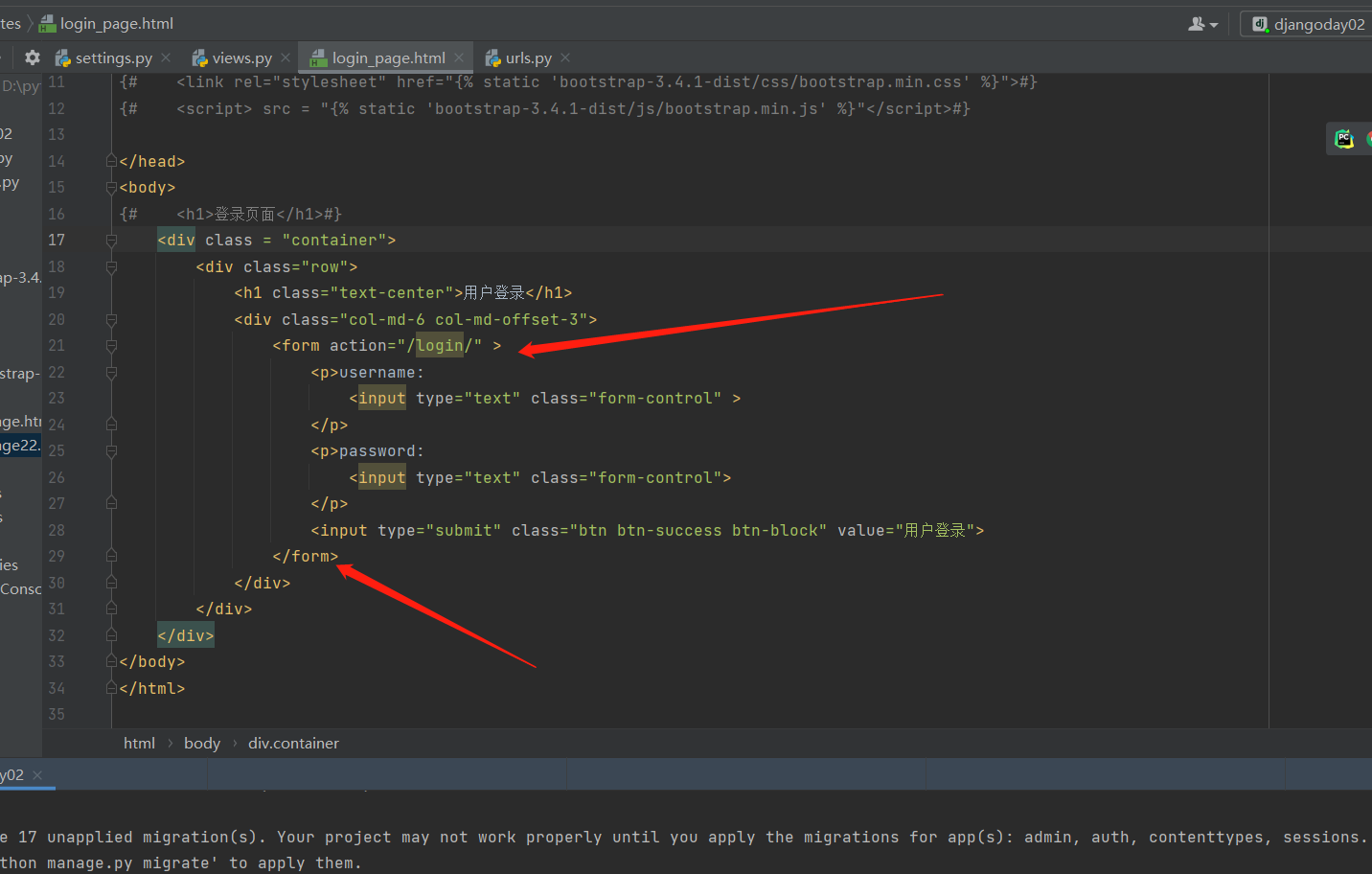
Task: Click login_page.html in the top navigation path
Action: click(x=117, y=24)
